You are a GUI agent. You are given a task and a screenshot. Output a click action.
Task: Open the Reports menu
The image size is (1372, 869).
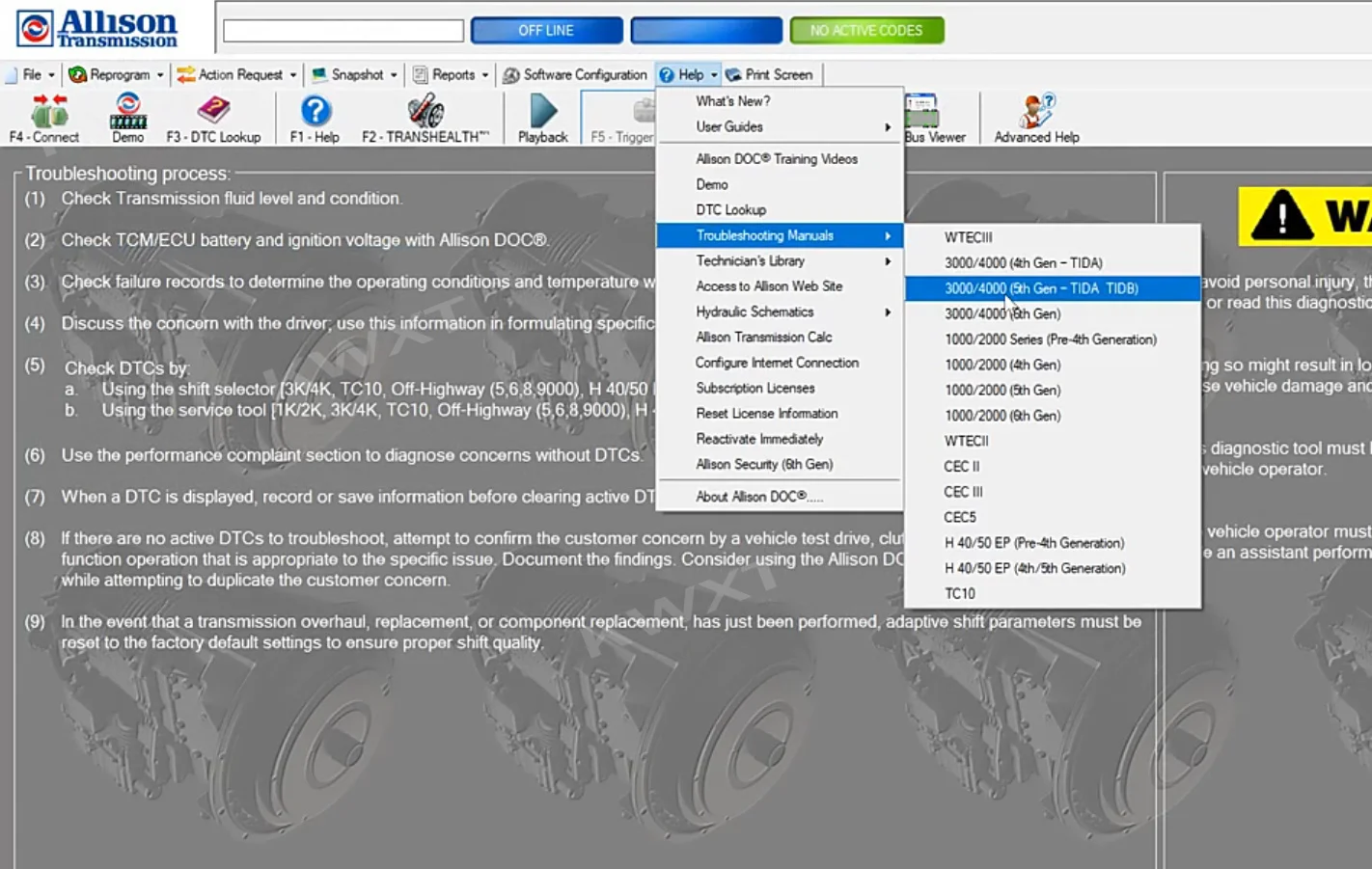coord(452,74)
